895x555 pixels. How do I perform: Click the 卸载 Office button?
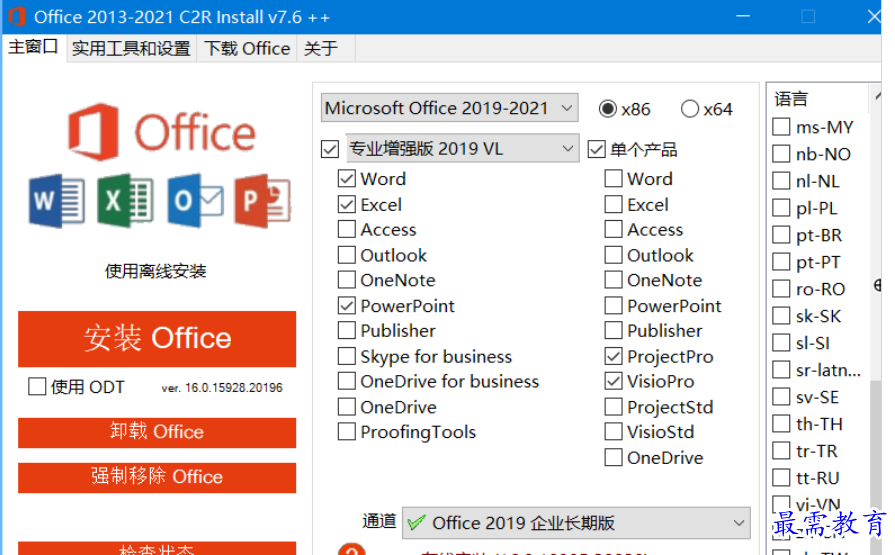pos(157,432)
